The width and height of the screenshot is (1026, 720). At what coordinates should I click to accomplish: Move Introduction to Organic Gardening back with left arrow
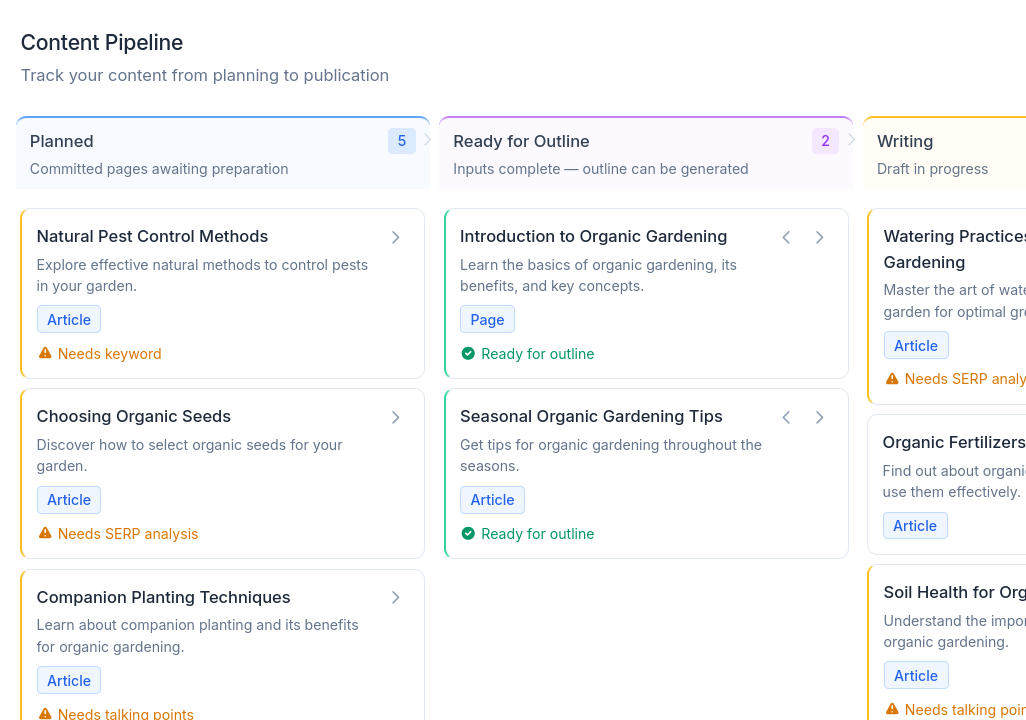[x=786, y=237]
